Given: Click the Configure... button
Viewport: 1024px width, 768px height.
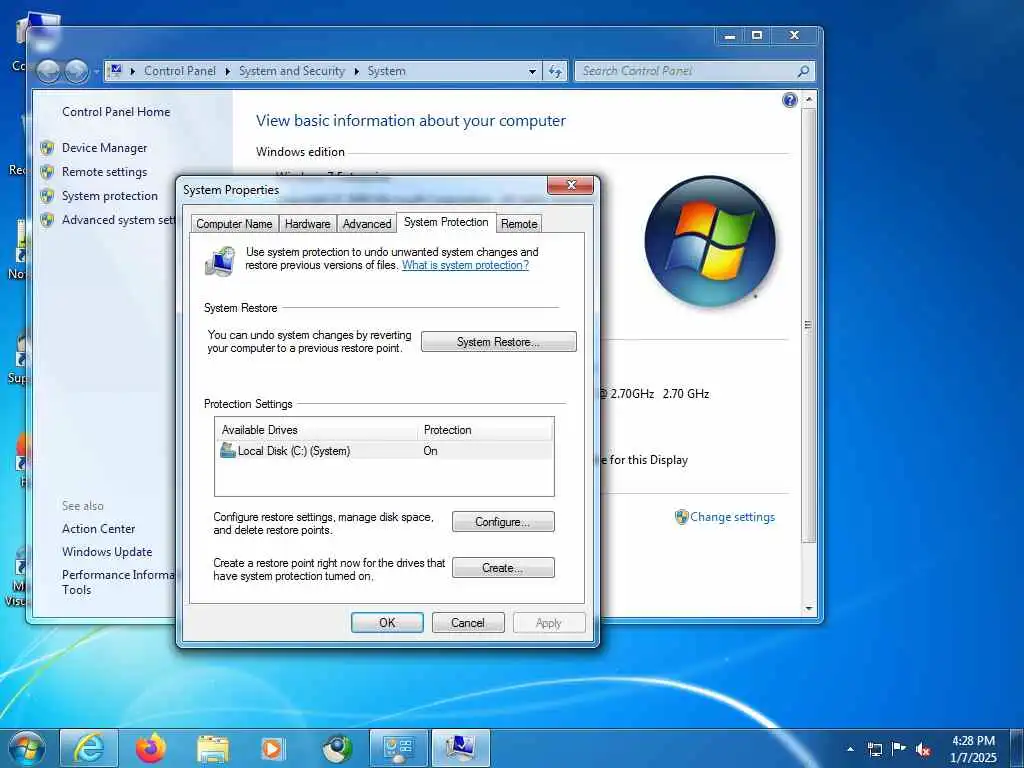Looking at the screenshot, I should click(503, 522).
